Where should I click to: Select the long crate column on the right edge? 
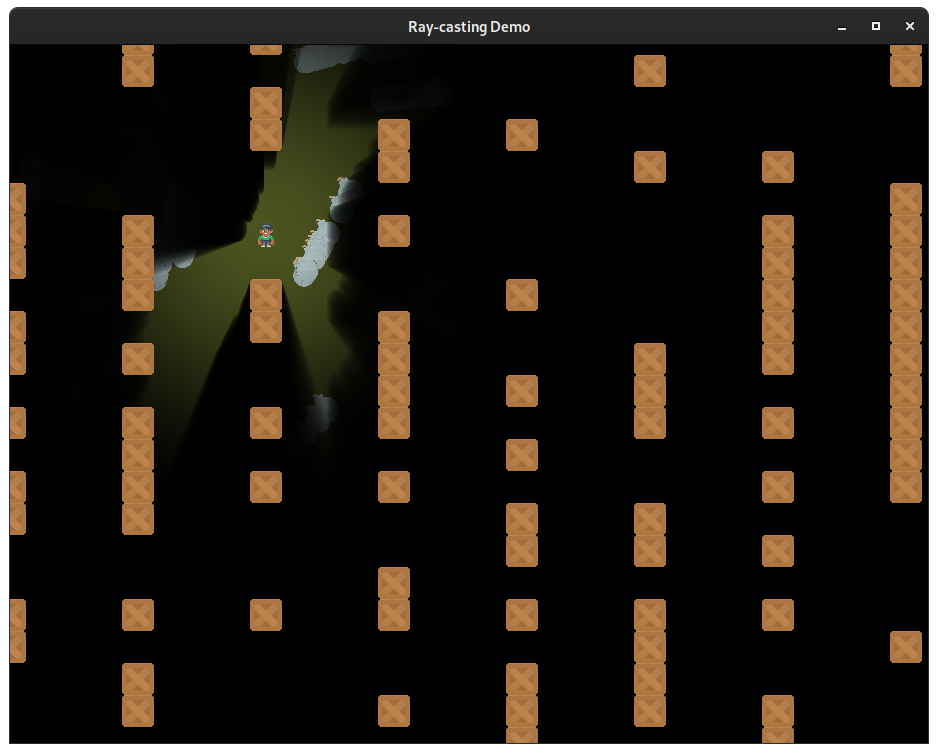pyautogui.click(x=905, y=340)
